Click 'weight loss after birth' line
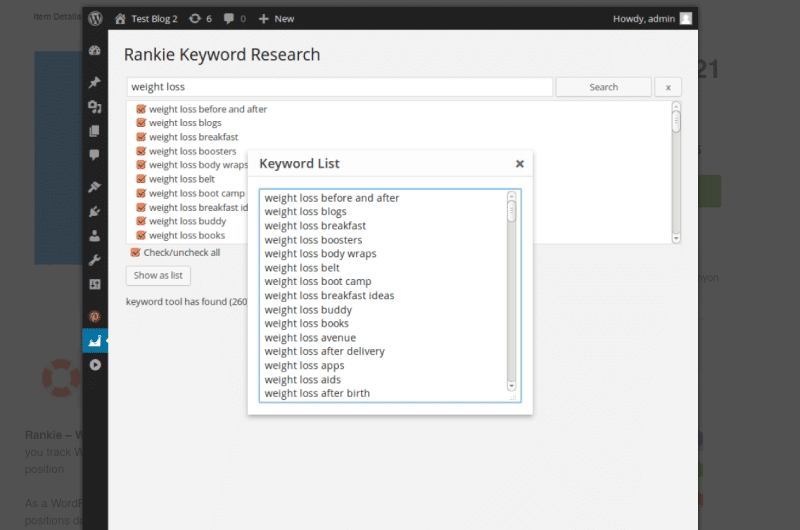 317,393
